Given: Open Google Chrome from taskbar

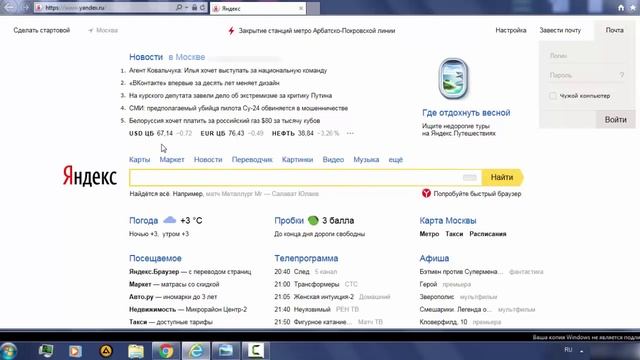Looking at the screenshot, I should click(166, 351).
